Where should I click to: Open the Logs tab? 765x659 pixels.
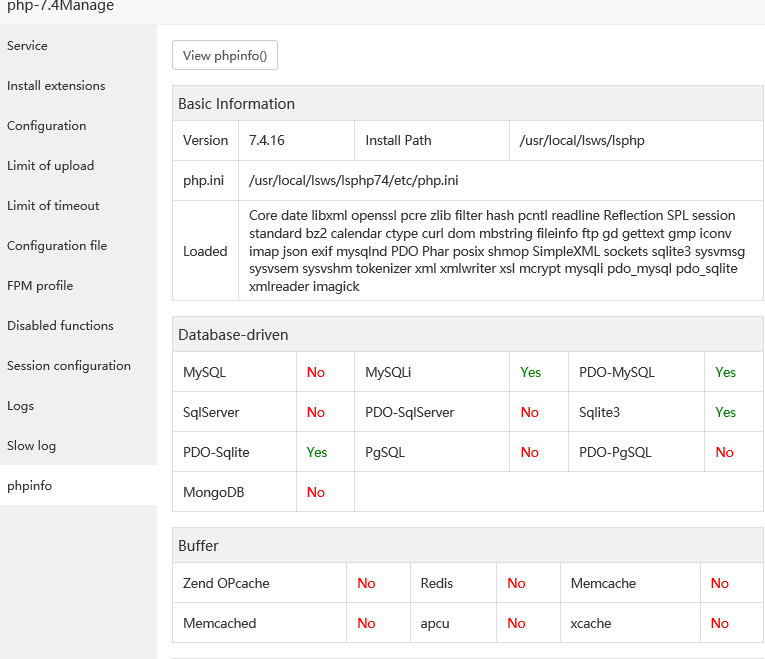tap(21, 406)
